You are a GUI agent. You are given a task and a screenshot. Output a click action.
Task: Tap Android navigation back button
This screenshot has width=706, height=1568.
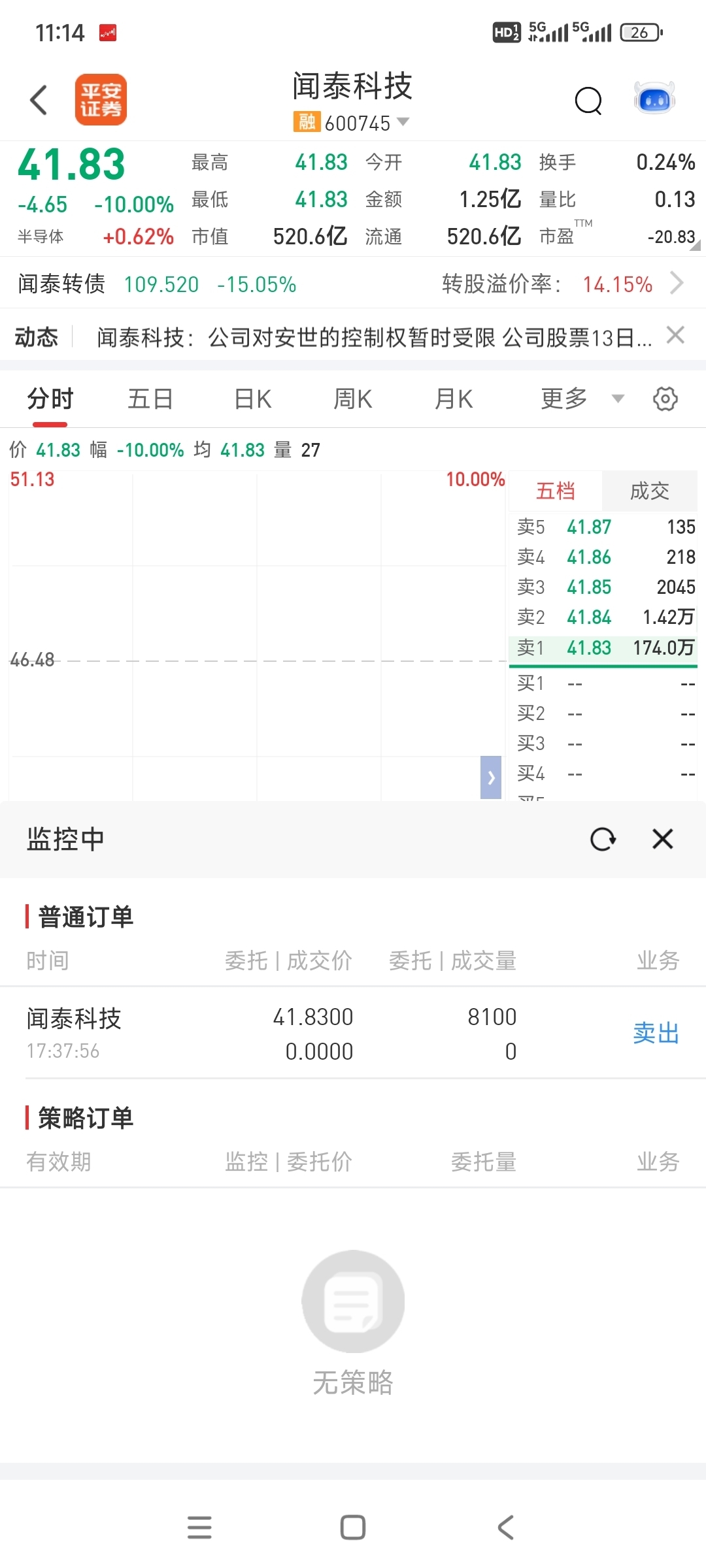pyautogui.click(x=506, y=1527)
